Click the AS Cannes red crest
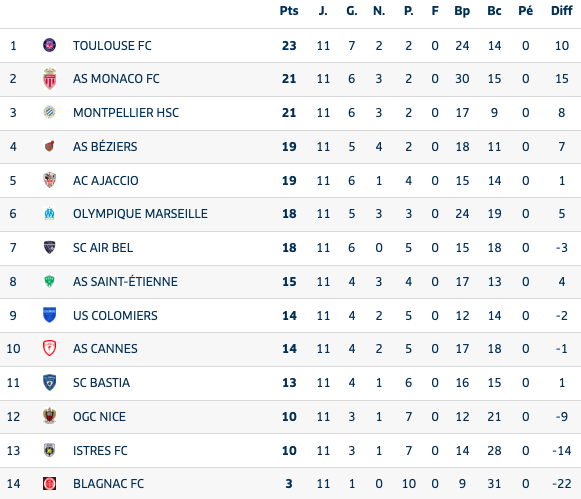Viewport: 581px width, 499px height. click(x=50, y=348)
